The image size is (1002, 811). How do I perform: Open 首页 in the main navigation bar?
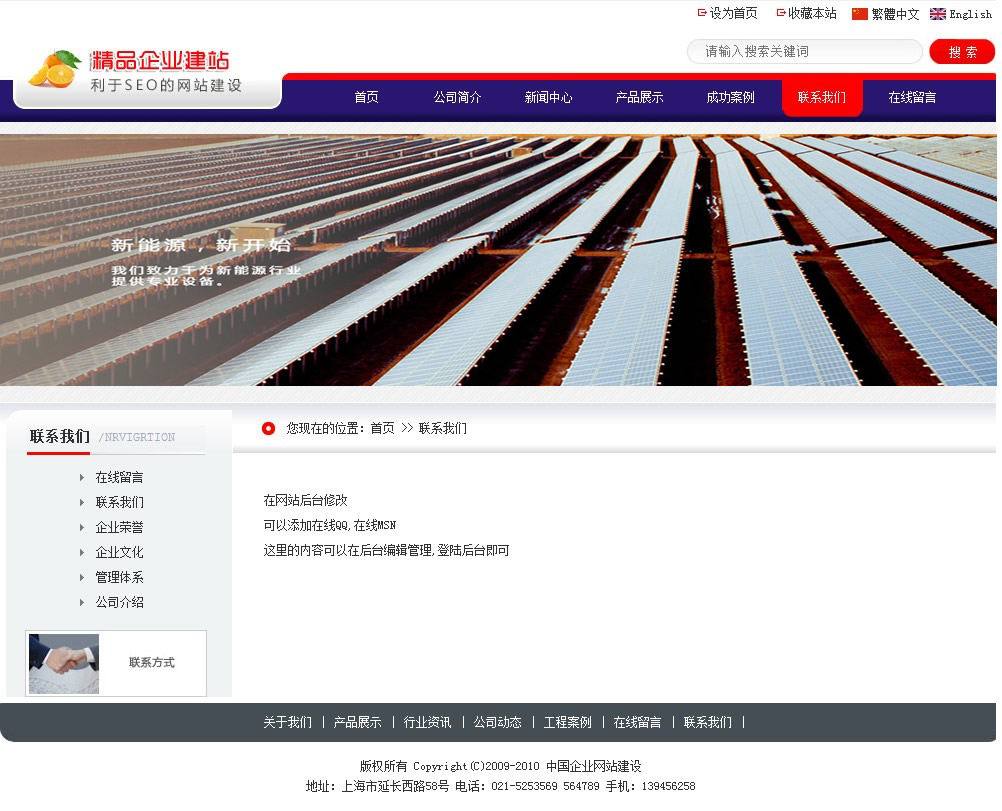click(x=366, y=98)
